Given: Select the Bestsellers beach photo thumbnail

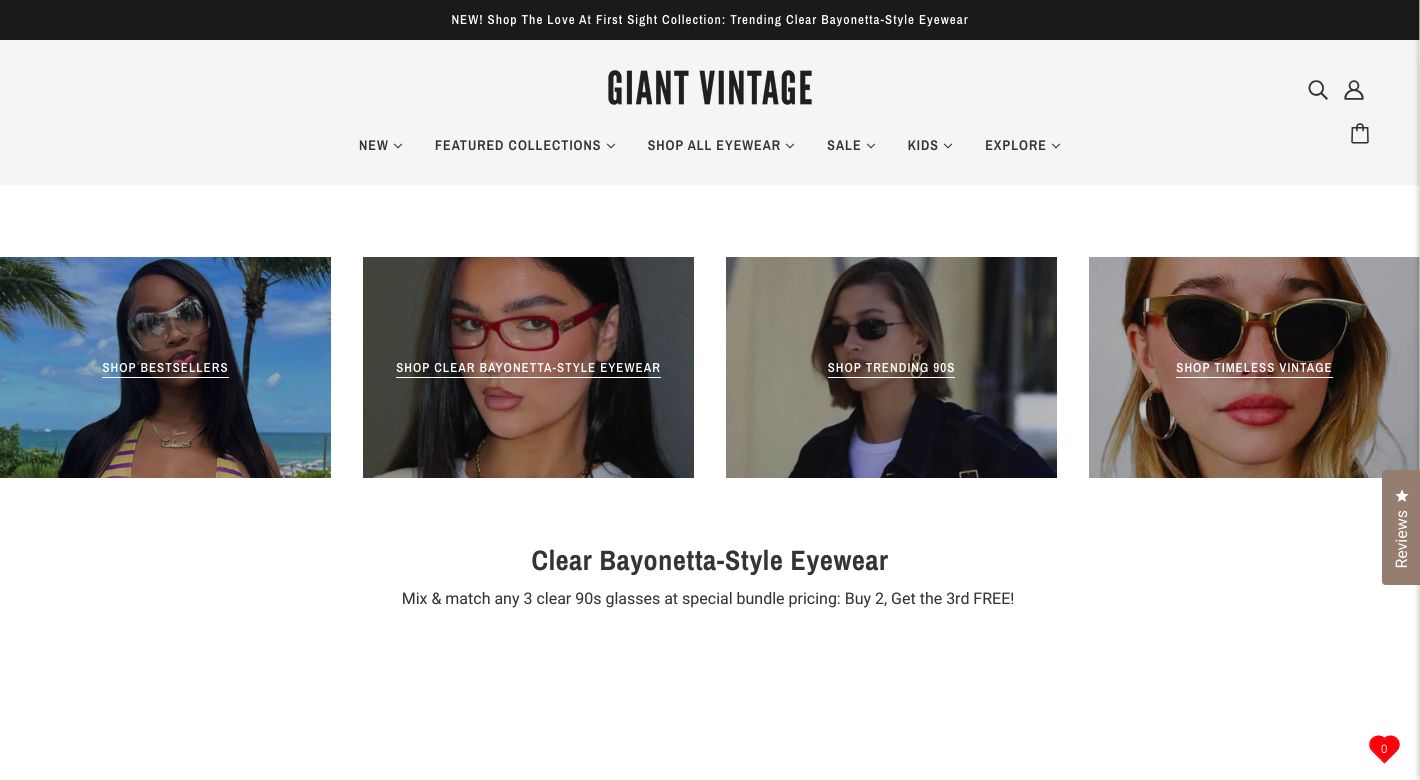Looking at the screenshot, I should tap(165, 367).
